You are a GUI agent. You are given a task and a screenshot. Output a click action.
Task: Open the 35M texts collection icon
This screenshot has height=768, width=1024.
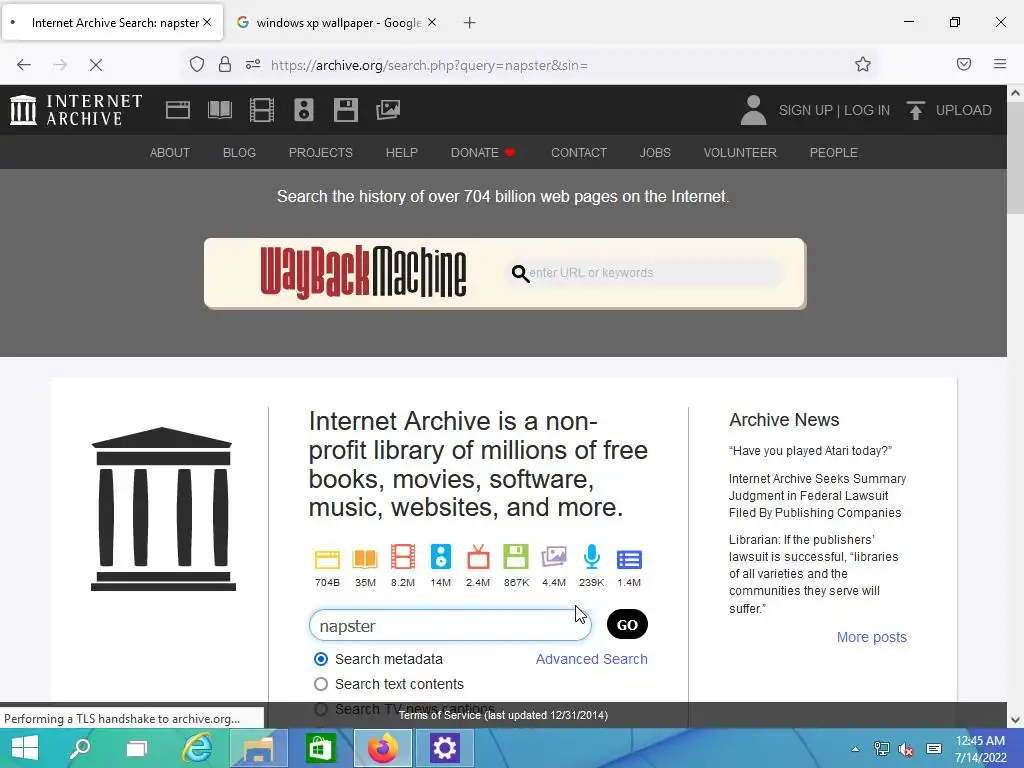[365, 558]
